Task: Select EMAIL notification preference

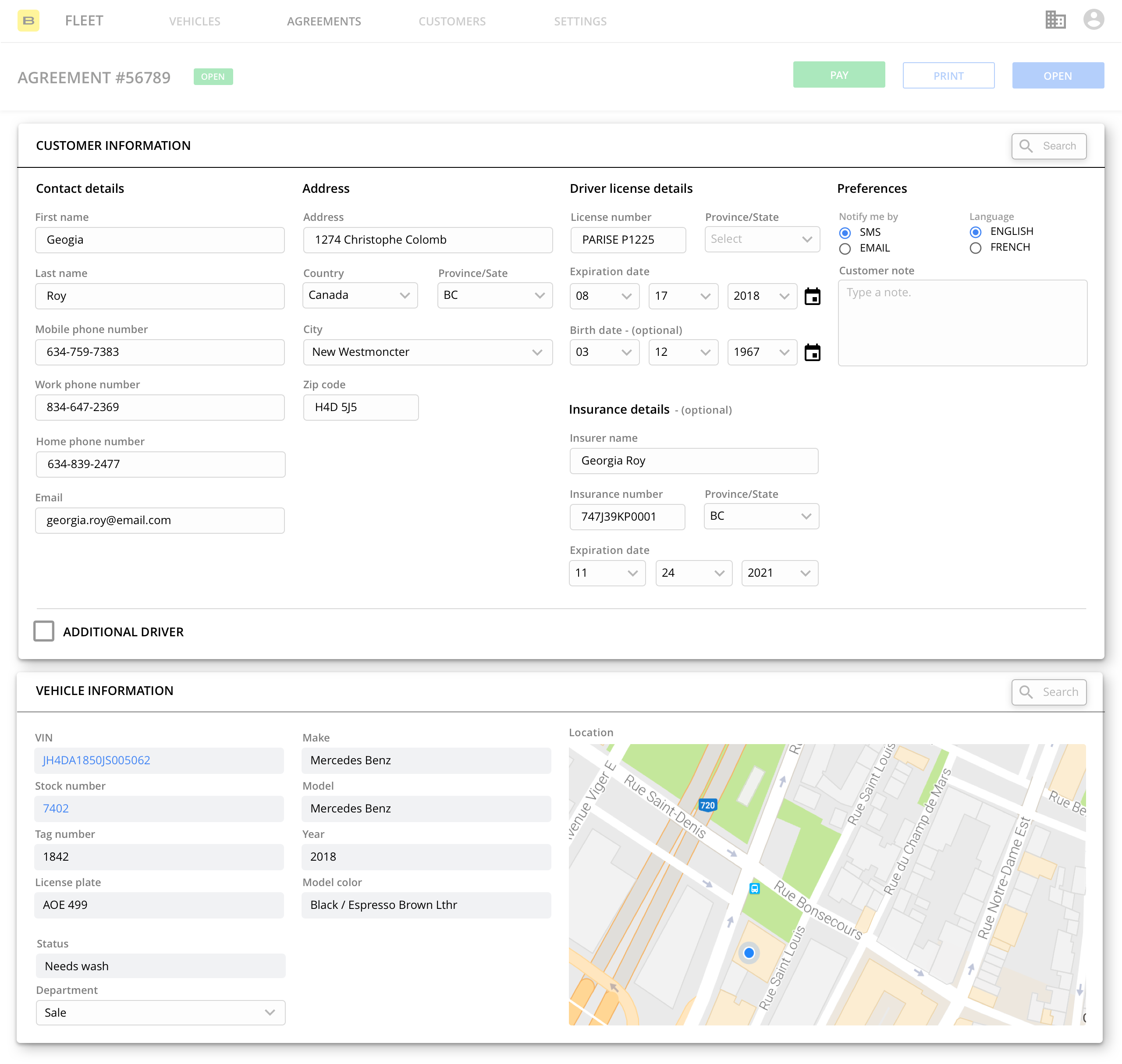Action: tap(845, 248)
